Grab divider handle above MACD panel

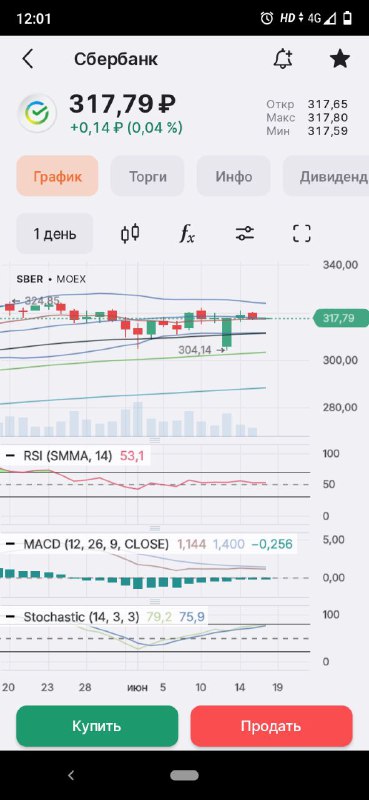[155, 528]
